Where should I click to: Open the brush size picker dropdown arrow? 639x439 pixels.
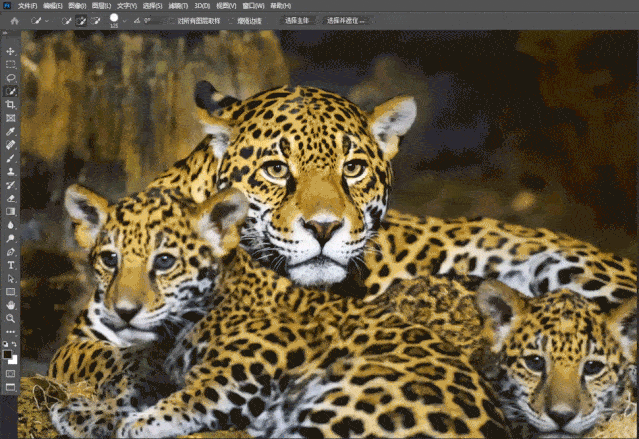pos(124,21)
